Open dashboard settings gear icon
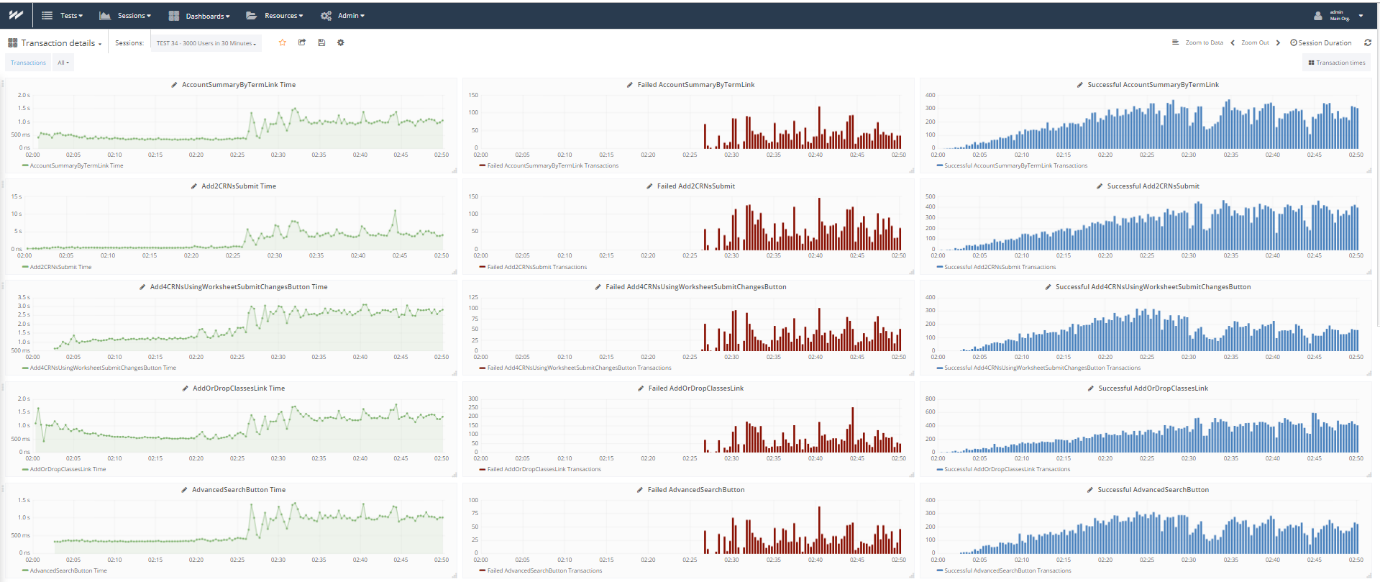 pos(341,43)
